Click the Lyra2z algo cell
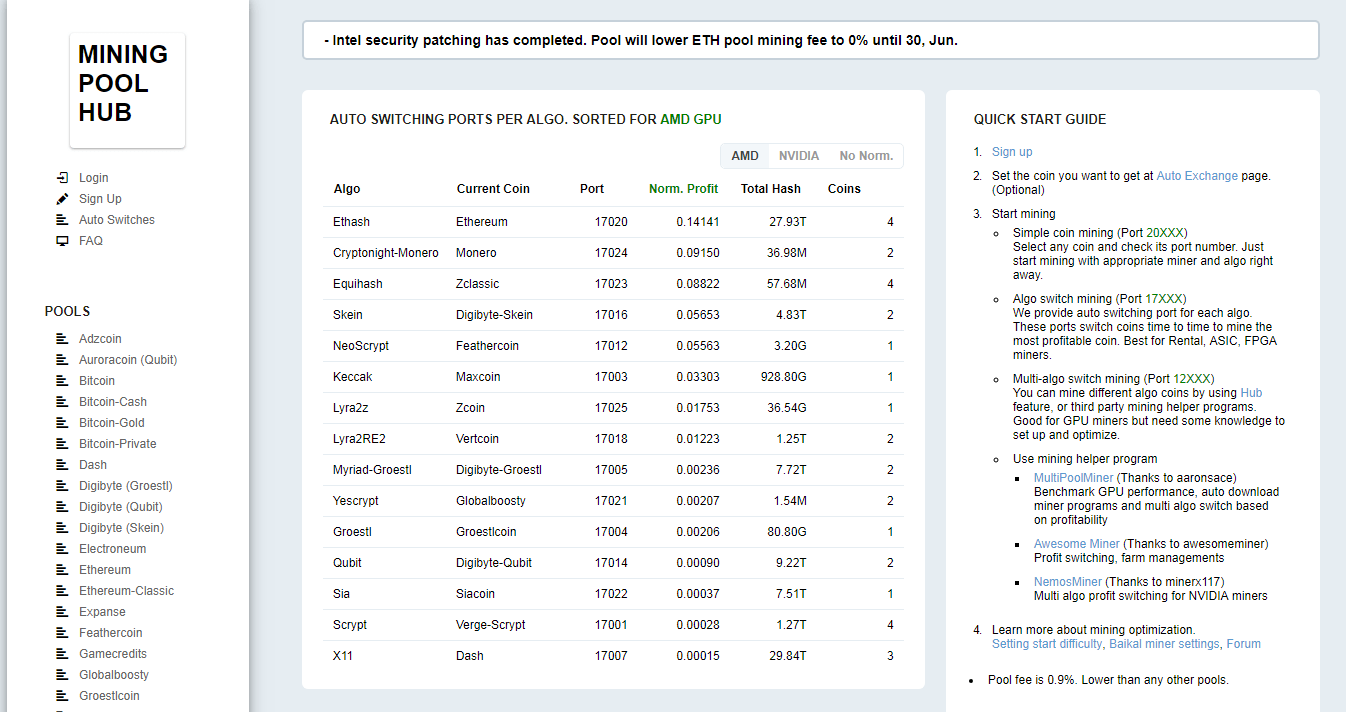 353,408
